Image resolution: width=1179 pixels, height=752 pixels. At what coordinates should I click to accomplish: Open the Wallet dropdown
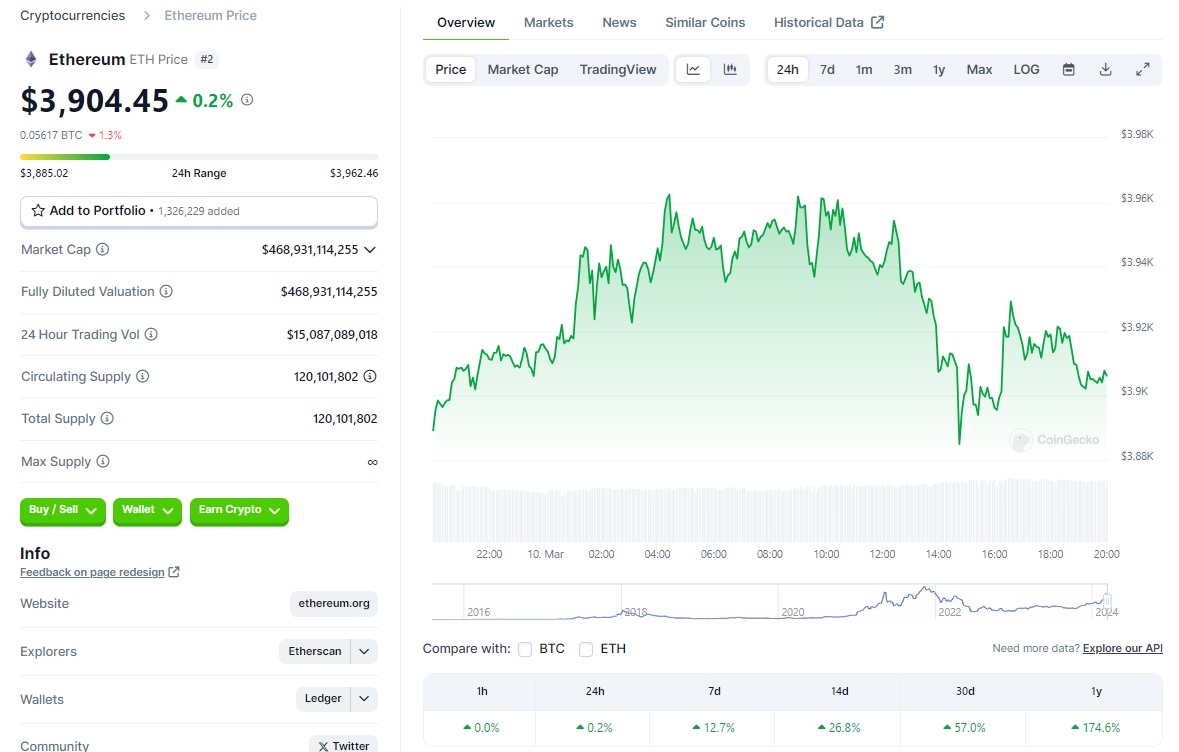click(147, 511)
